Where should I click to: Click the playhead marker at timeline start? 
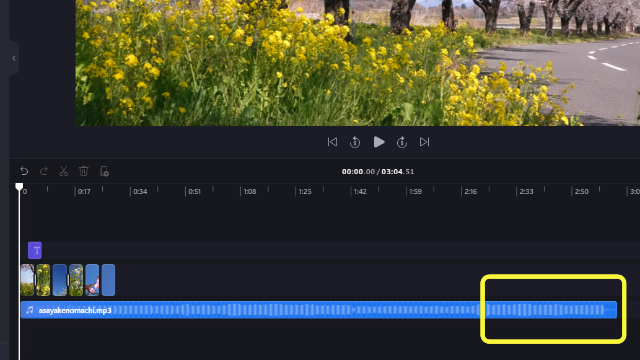point(19,187)
